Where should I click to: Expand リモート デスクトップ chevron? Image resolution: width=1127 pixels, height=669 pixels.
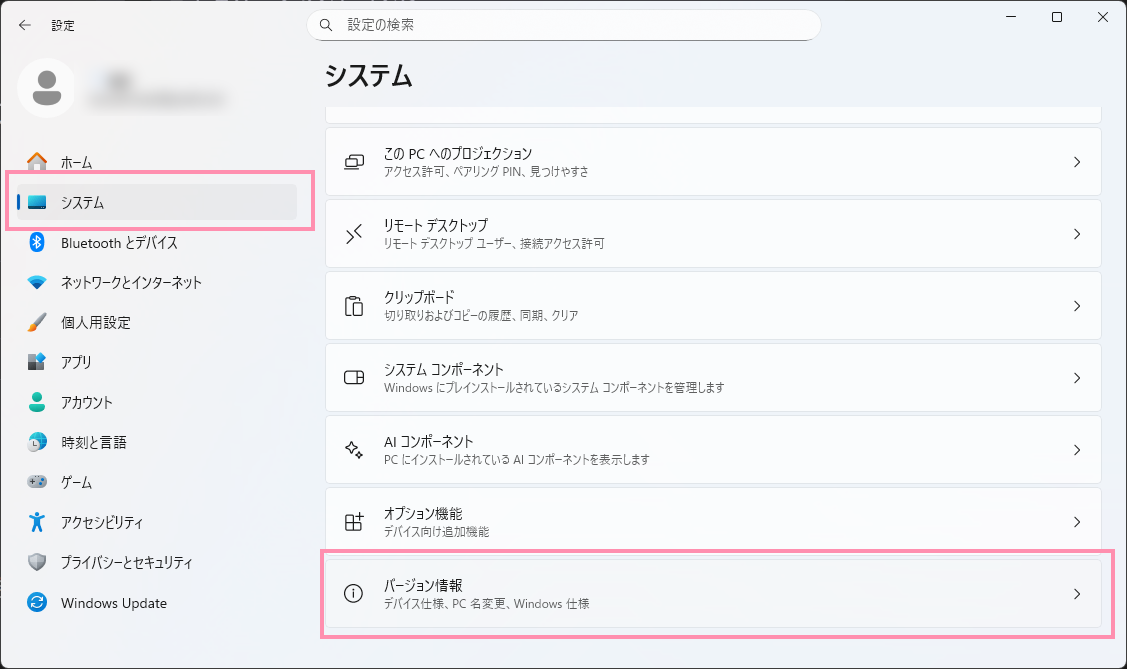click(x=1077, y=234)
